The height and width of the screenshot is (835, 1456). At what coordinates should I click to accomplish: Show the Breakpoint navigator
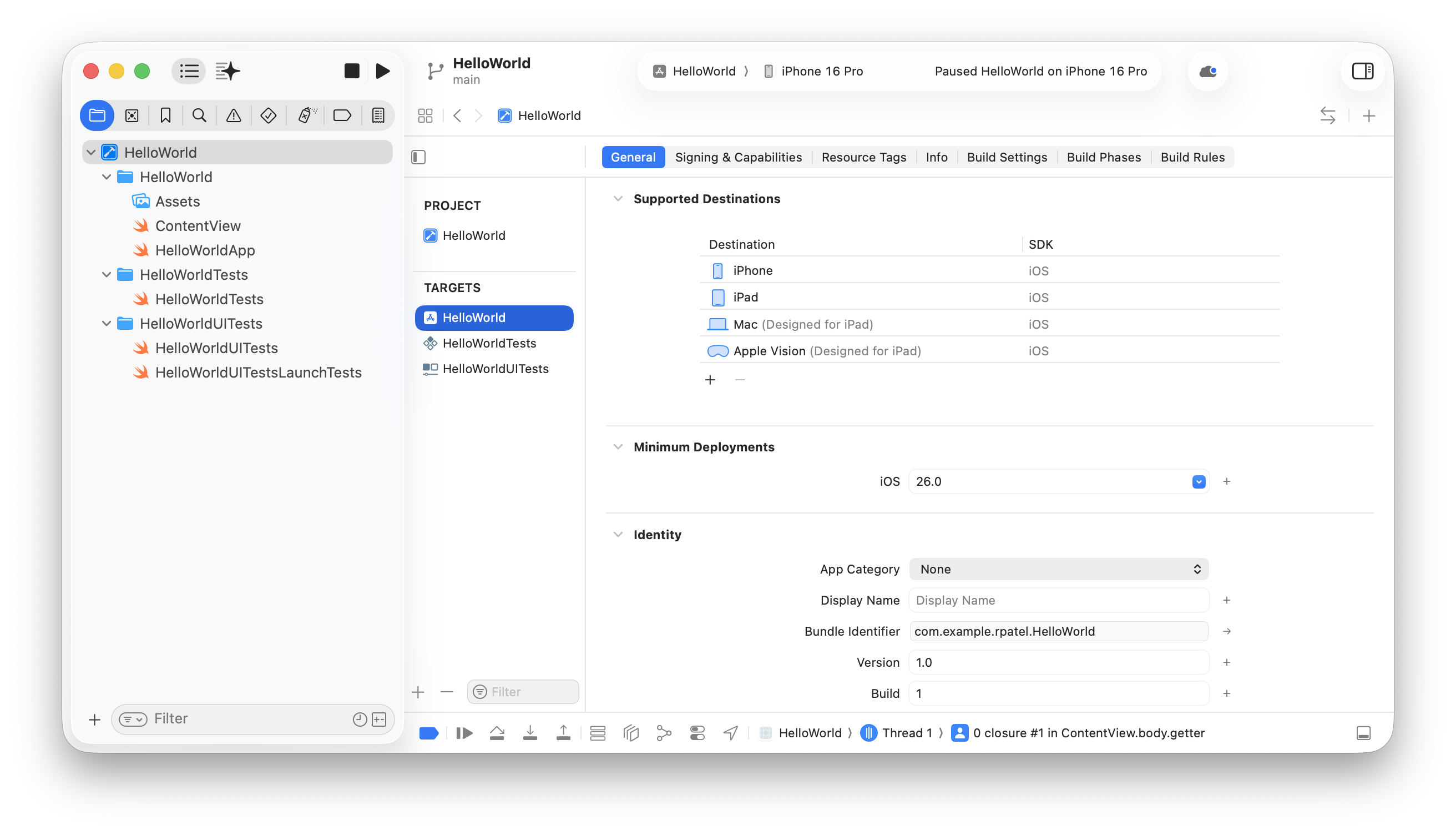pyautogui.click(x=342, y=115)
